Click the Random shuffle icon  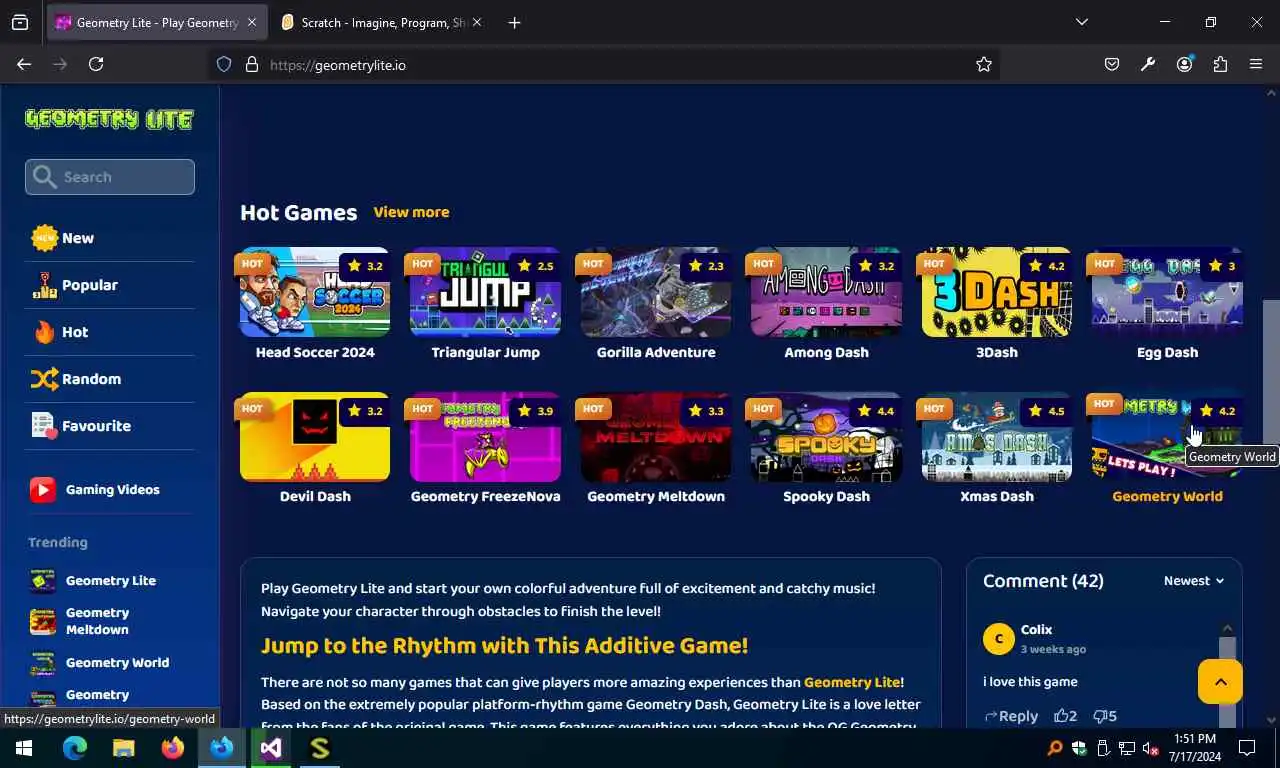click(x=44, y=379)
